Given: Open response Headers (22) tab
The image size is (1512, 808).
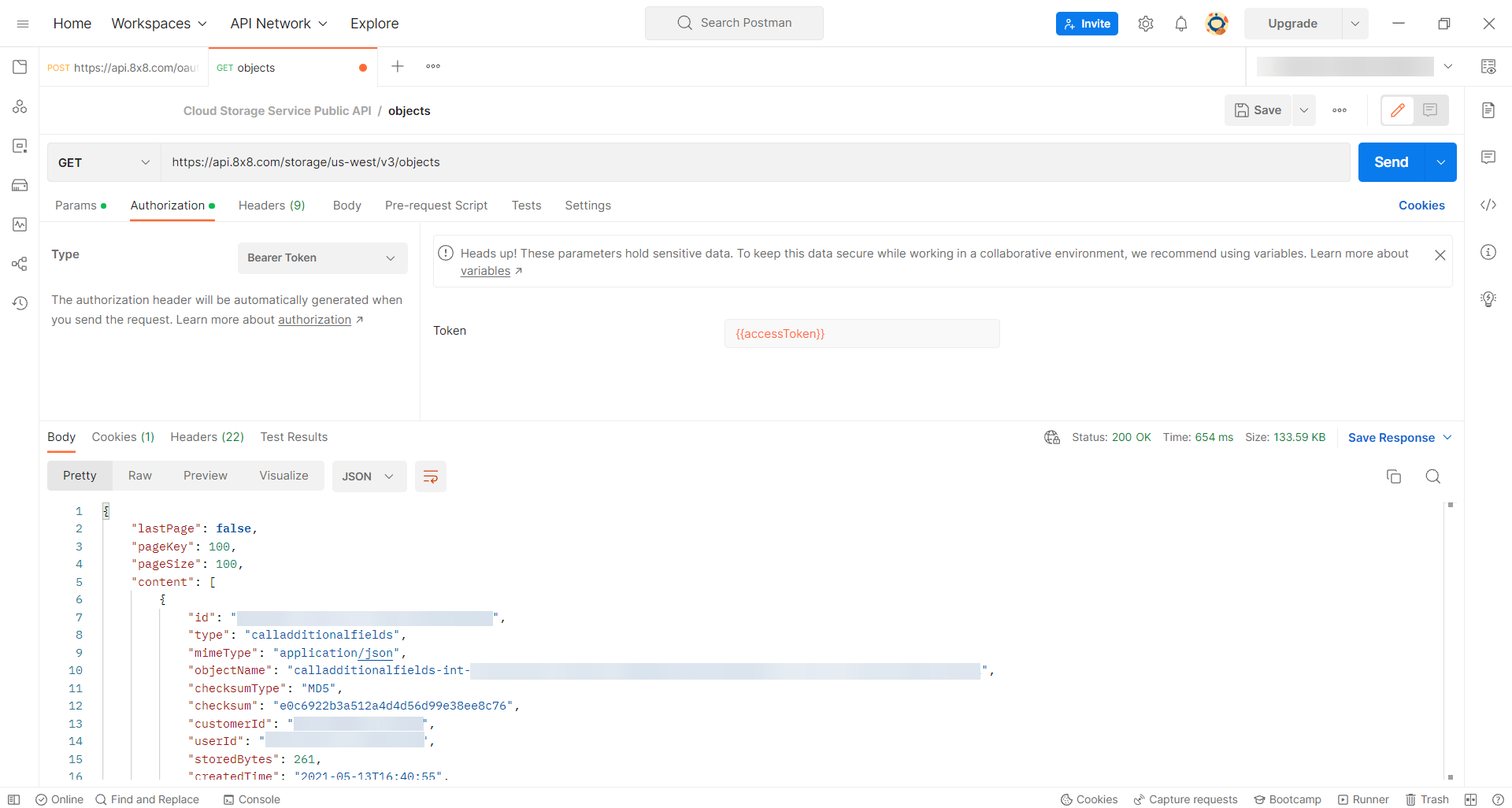Looking at the screenshot, I should 207,437.
